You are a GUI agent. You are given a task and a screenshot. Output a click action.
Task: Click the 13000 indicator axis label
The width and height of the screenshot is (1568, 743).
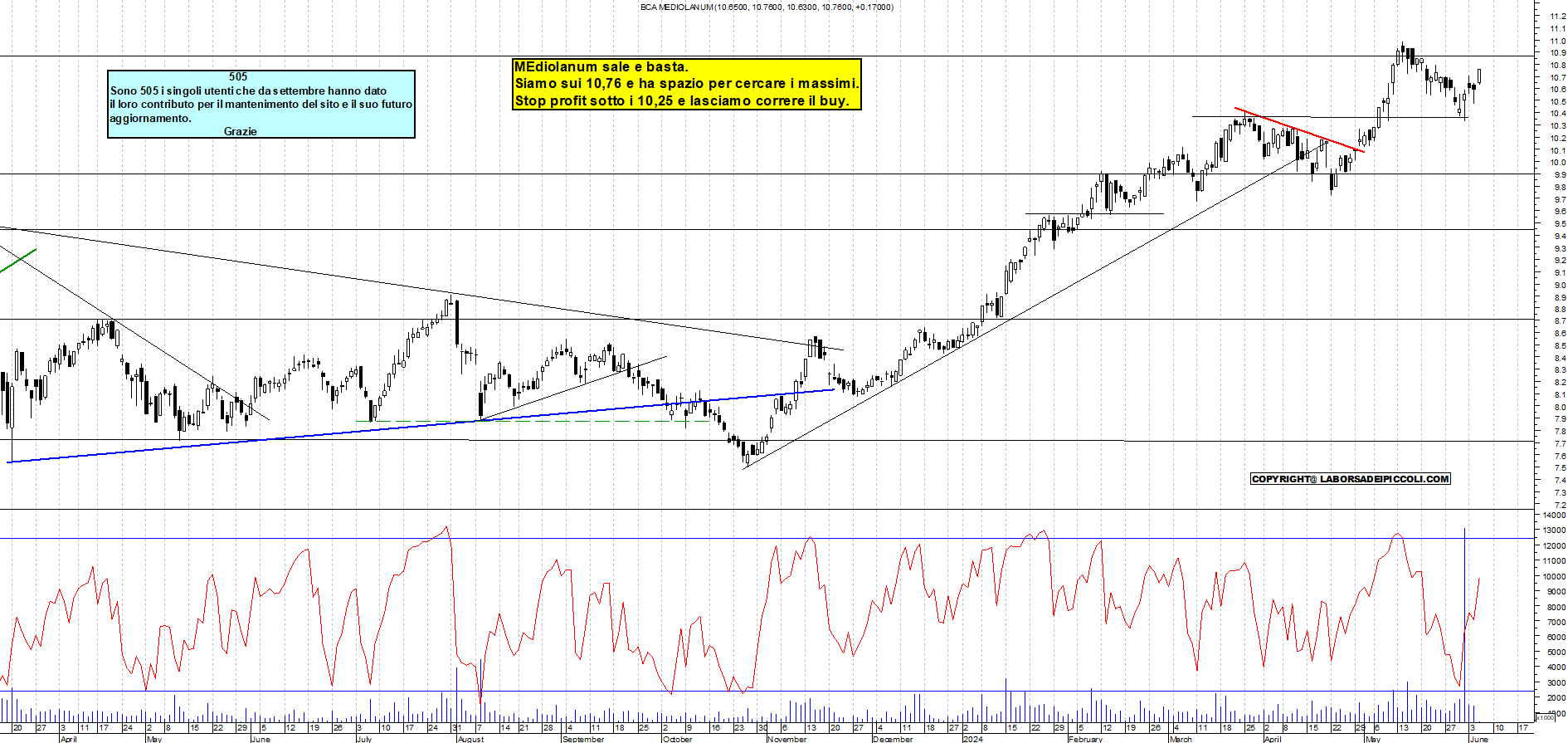pos(1554,530)
